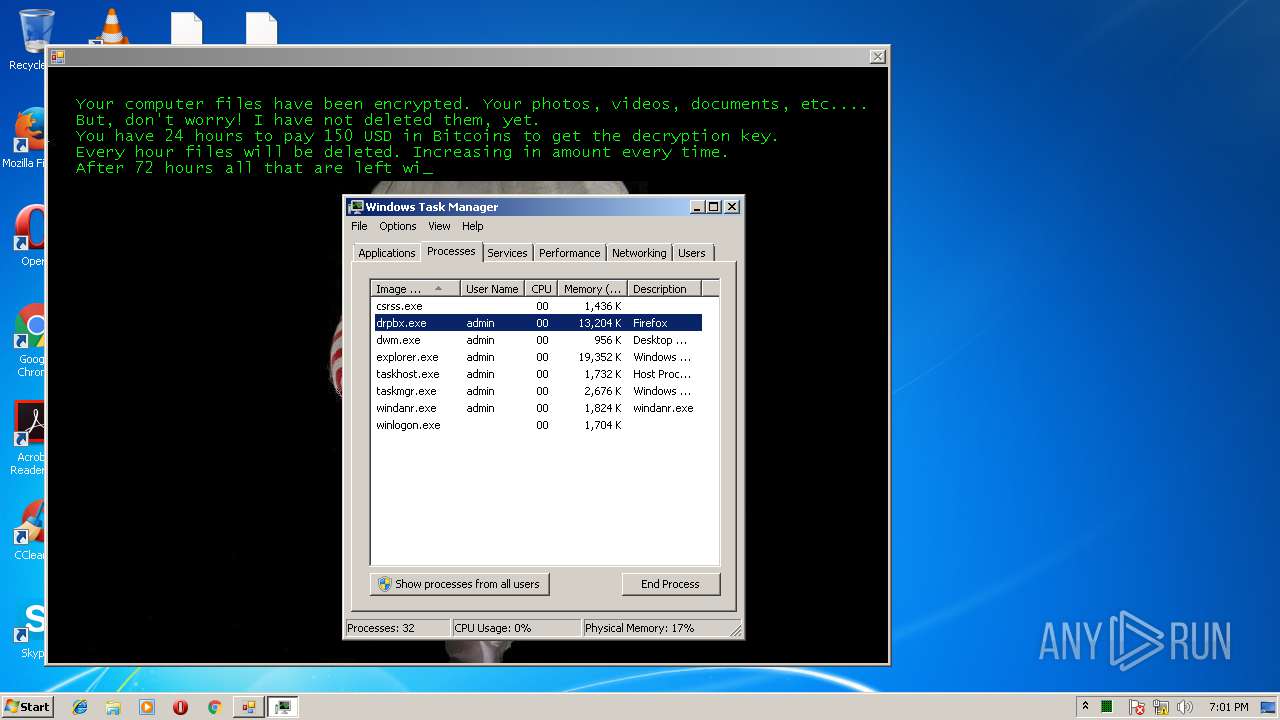Viewport: 1280px width, 720px height.
Task: Maximize the Windows Task Manager
Action: click(x=714, y=207)
